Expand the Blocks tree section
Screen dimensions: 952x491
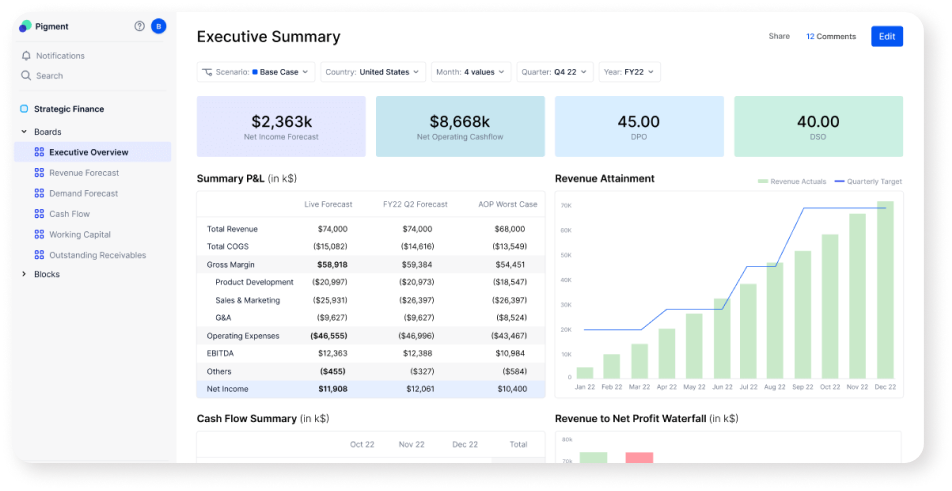pyautogui.click(x=24, y=274)
